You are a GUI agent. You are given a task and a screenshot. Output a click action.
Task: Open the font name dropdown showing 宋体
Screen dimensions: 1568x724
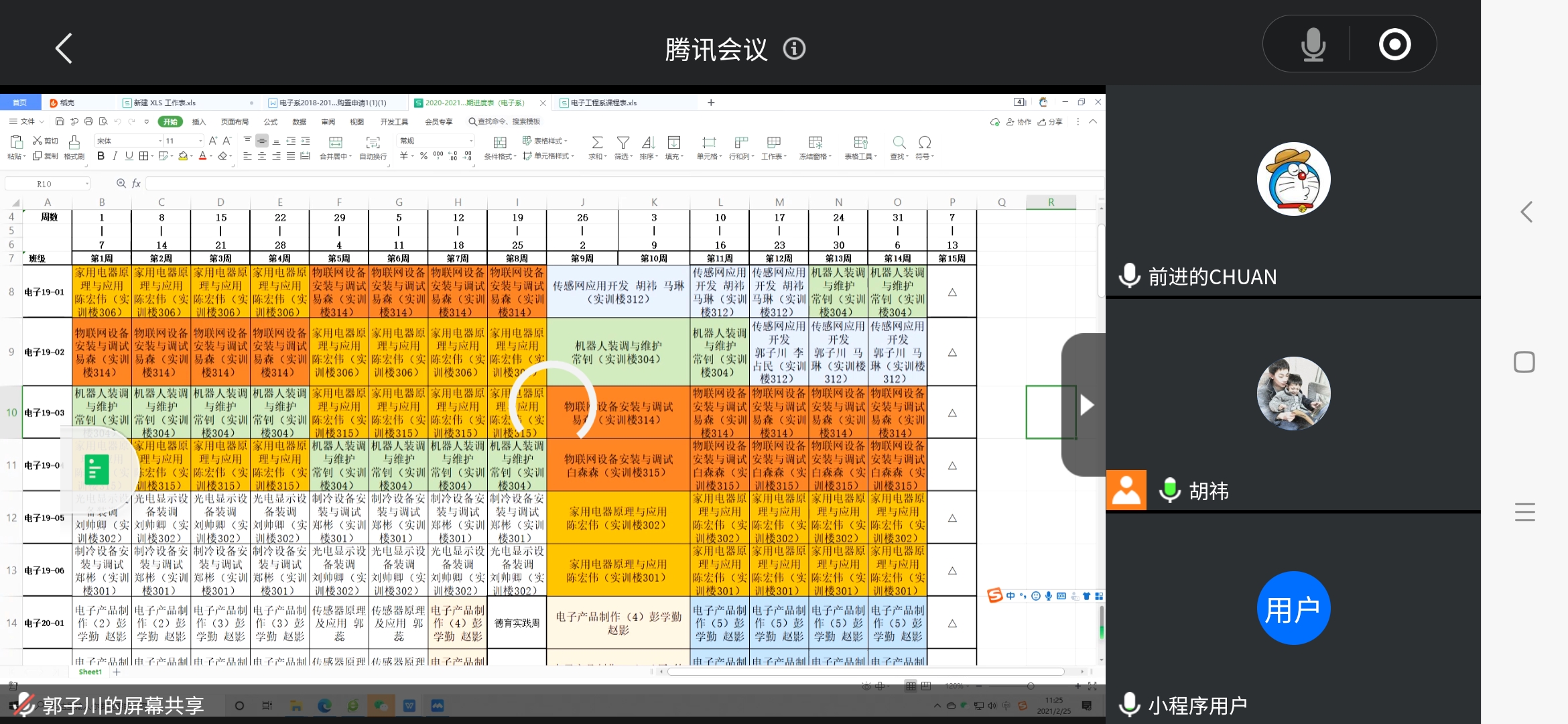[159, 141]
